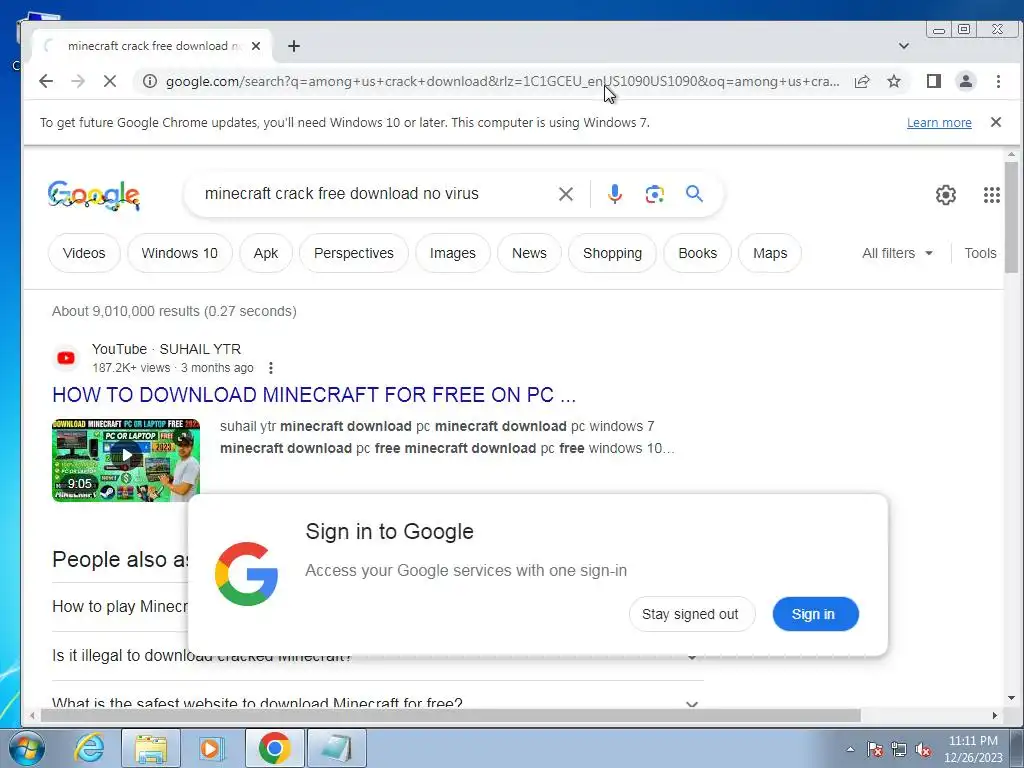Dismiss the Chrome update notification bar
1024x768 pixels.
995,122
